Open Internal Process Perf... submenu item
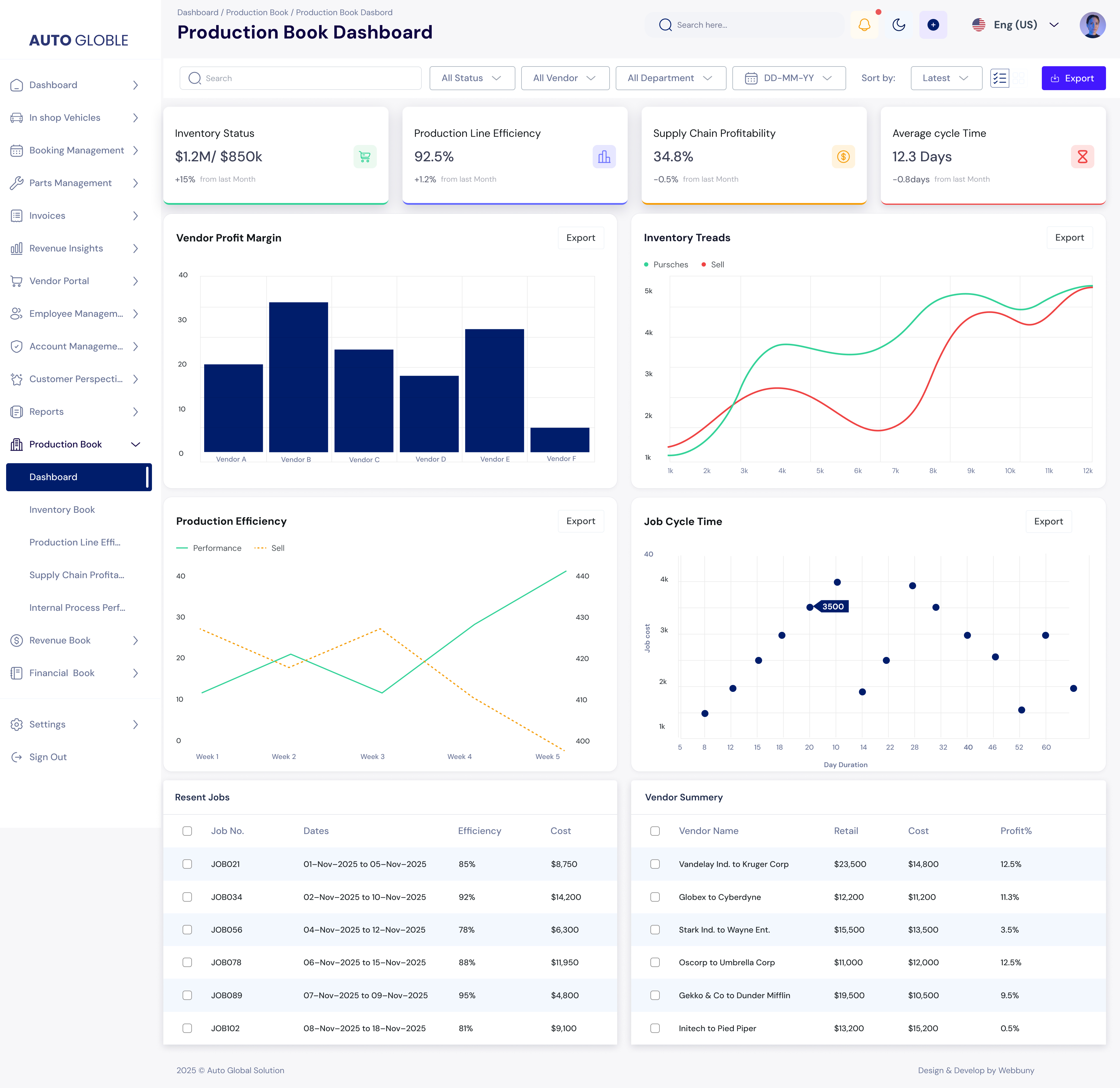 [77, 608]
